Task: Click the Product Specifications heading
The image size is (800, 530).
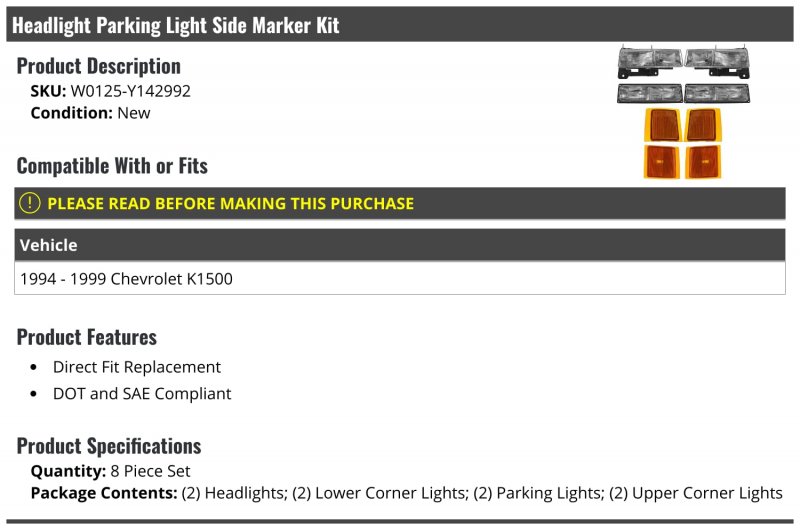Action: pos(109,445)
